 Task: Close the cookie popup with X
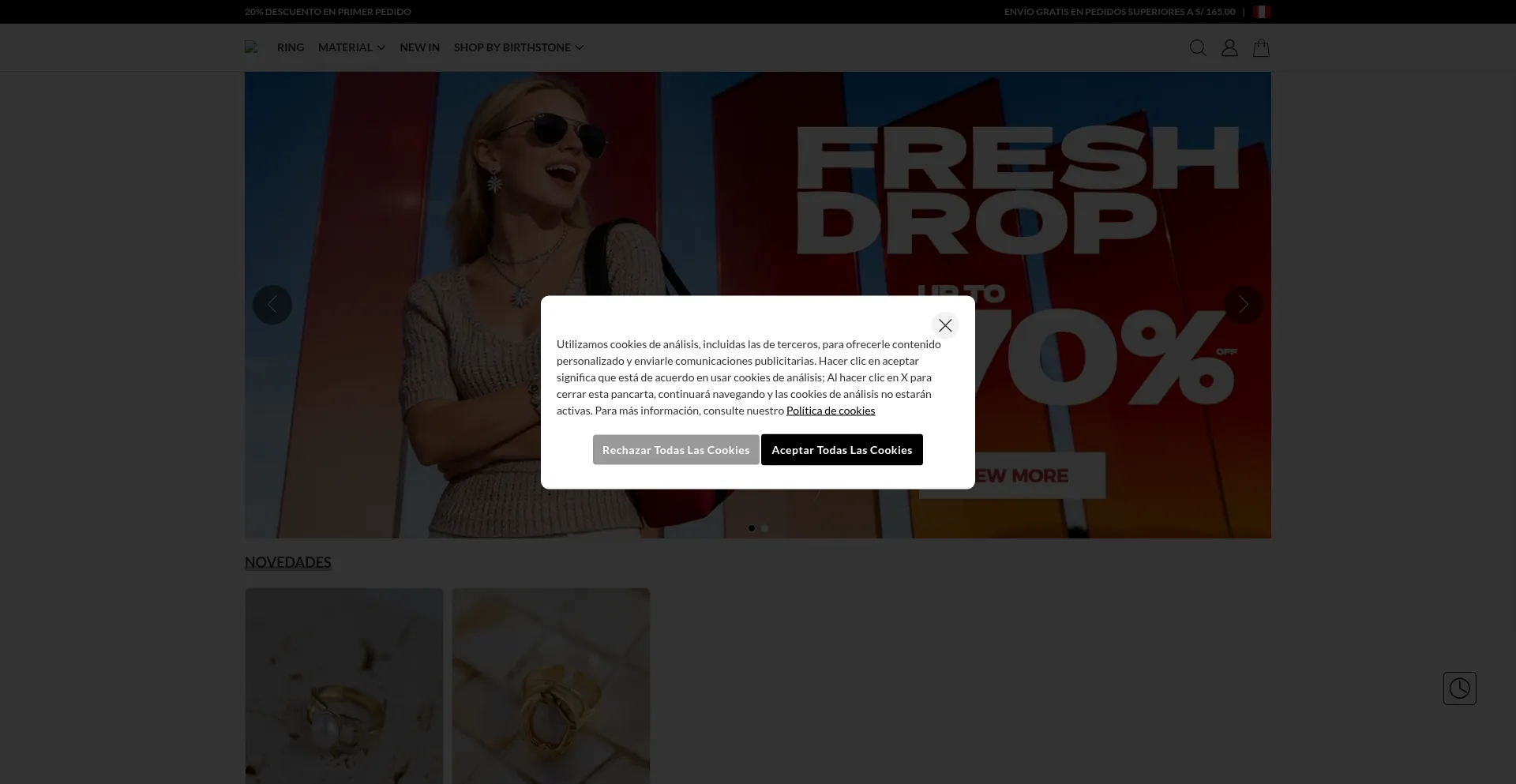click(x=945, y=325)
